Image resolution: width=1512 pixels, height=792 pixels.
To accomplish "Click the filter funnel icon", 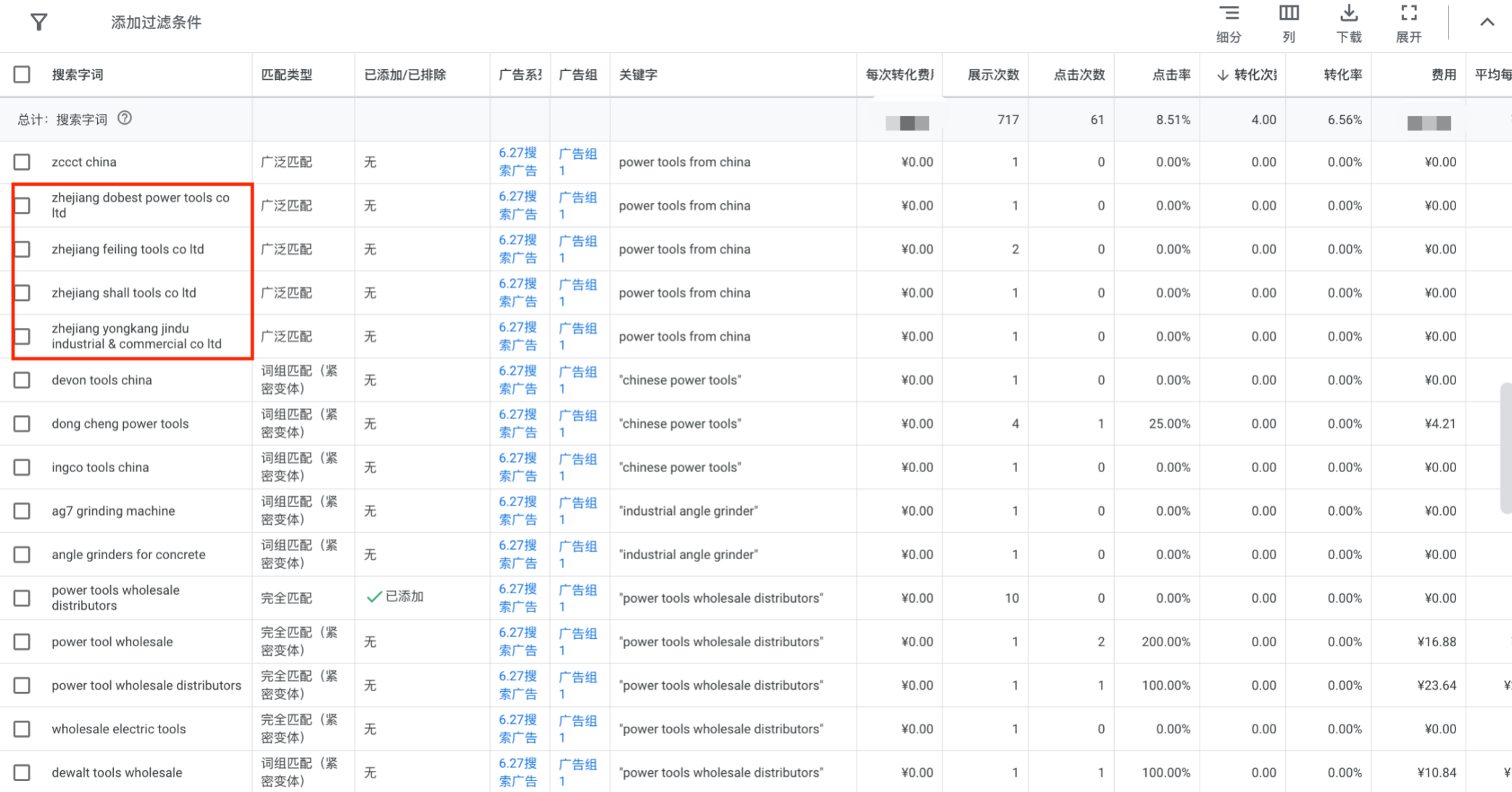I will 39,22.
